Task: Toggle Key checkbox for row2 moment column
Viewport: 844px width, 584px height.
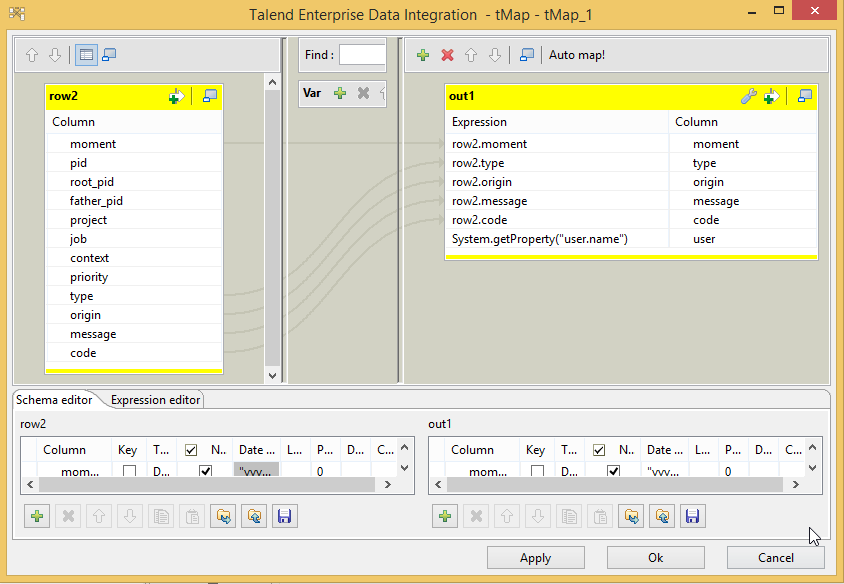Action: tap(129, 471)
